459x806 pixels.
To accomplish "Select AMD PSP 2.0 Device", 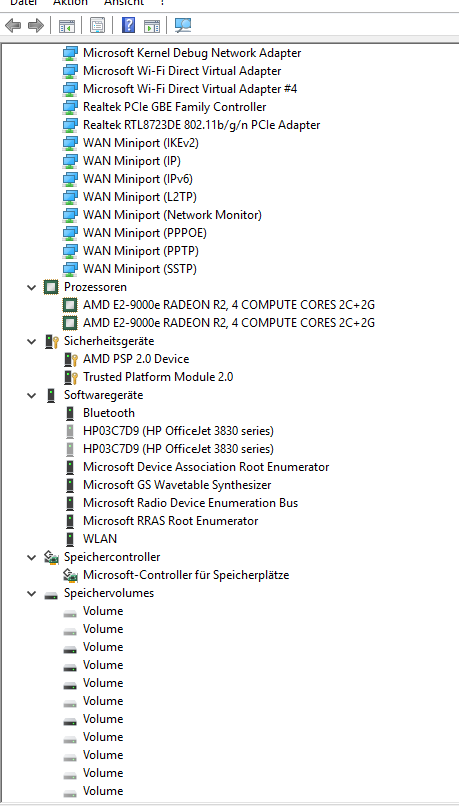I will (x=136, y=359).
